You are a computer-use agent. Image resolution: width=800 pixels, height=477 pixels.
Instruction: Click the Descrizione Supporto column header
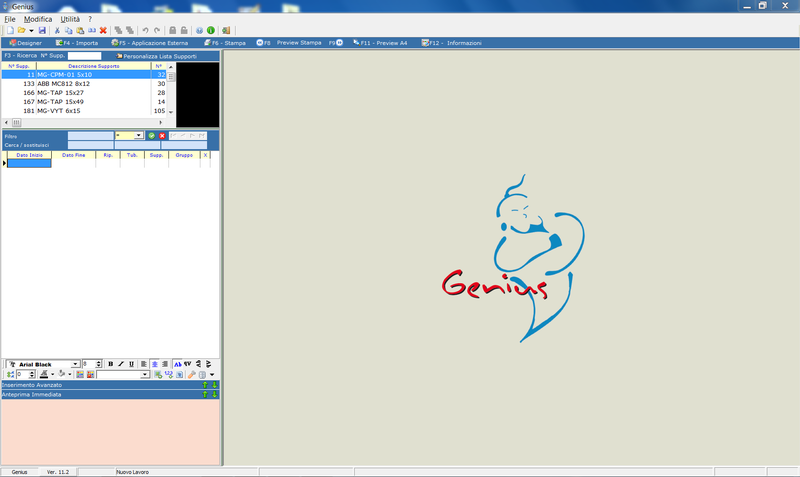tap(94, 66)
